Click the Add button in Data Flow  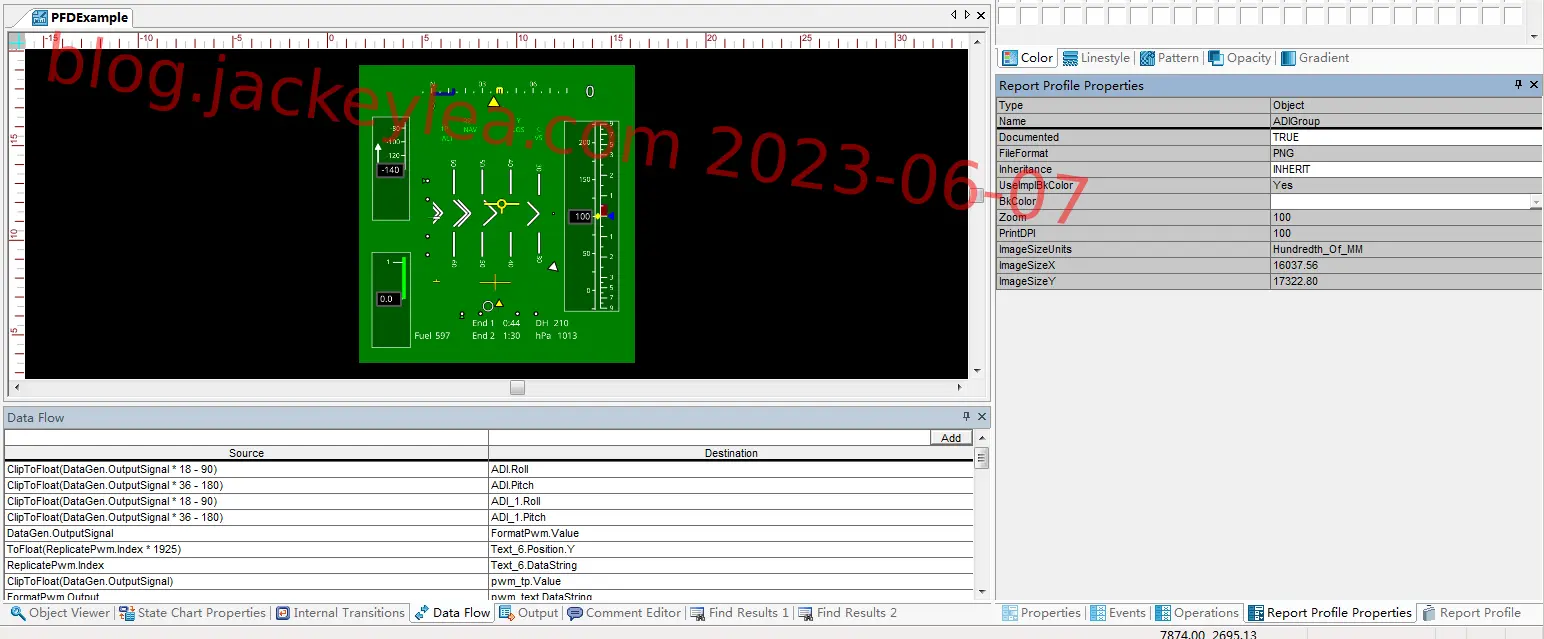951,438
